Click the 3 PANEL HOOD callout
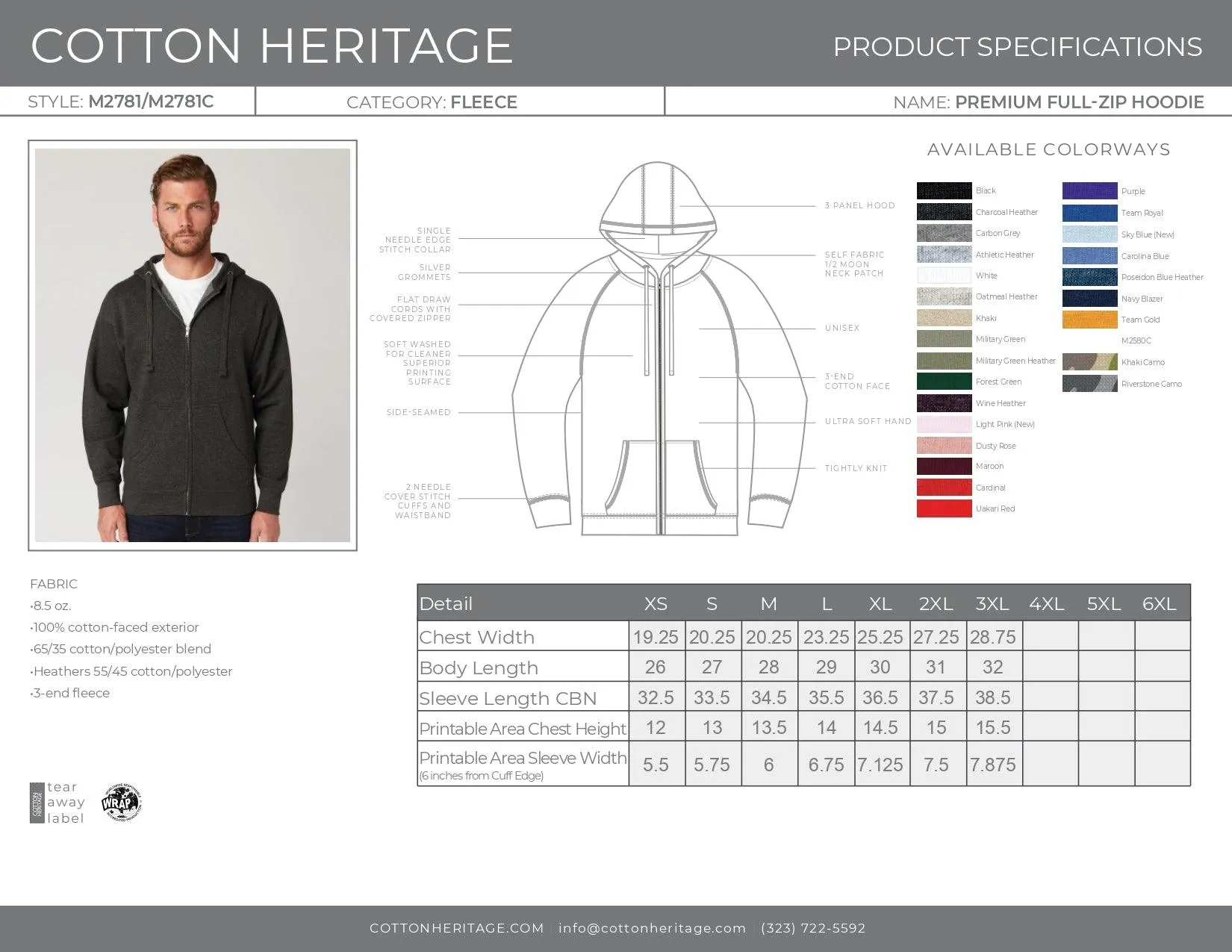Viewport: 1232px width, 952px height. coord(859,205)
